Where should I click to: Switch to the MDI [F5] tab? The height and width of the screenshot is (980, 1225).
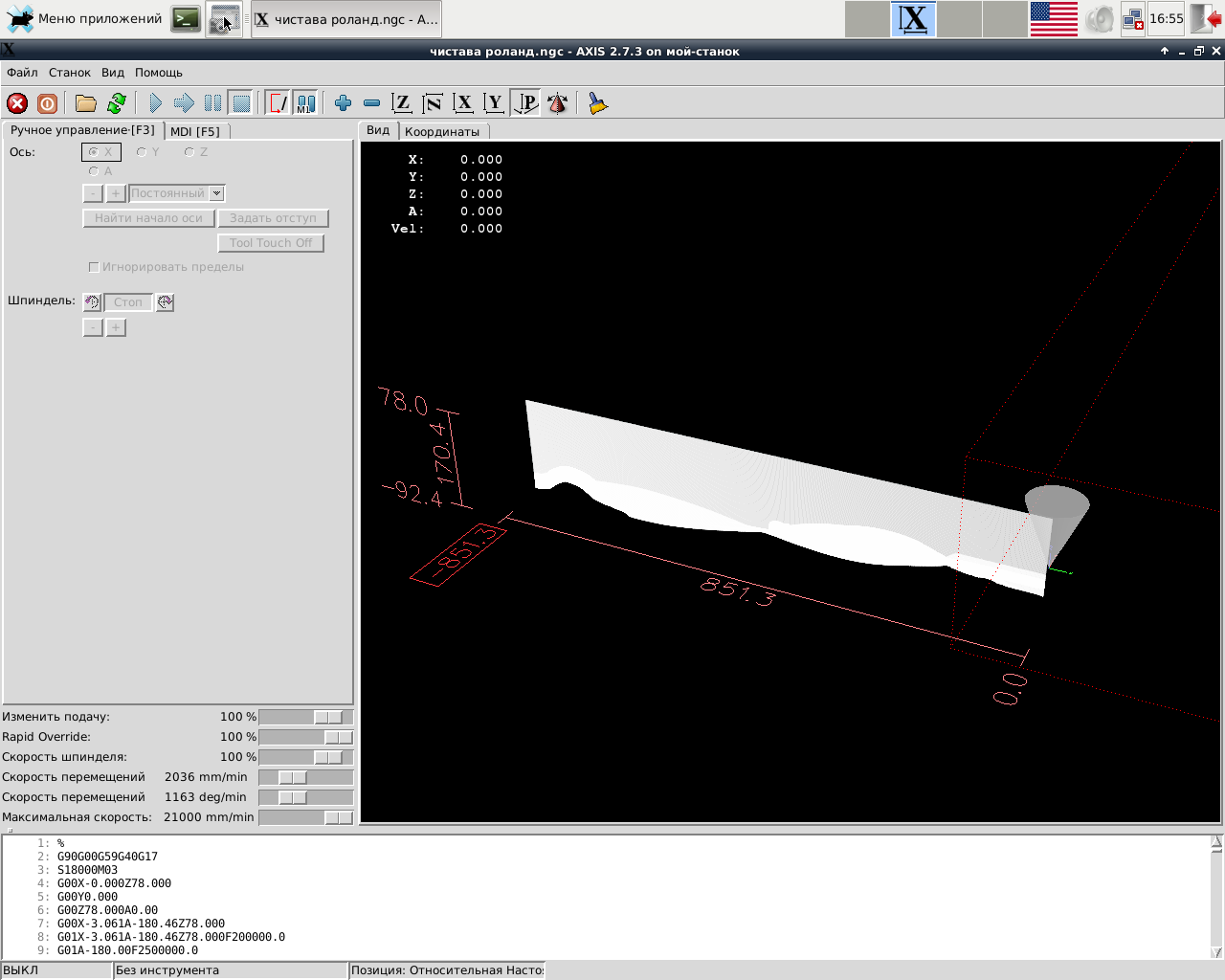tap(195, 131)
